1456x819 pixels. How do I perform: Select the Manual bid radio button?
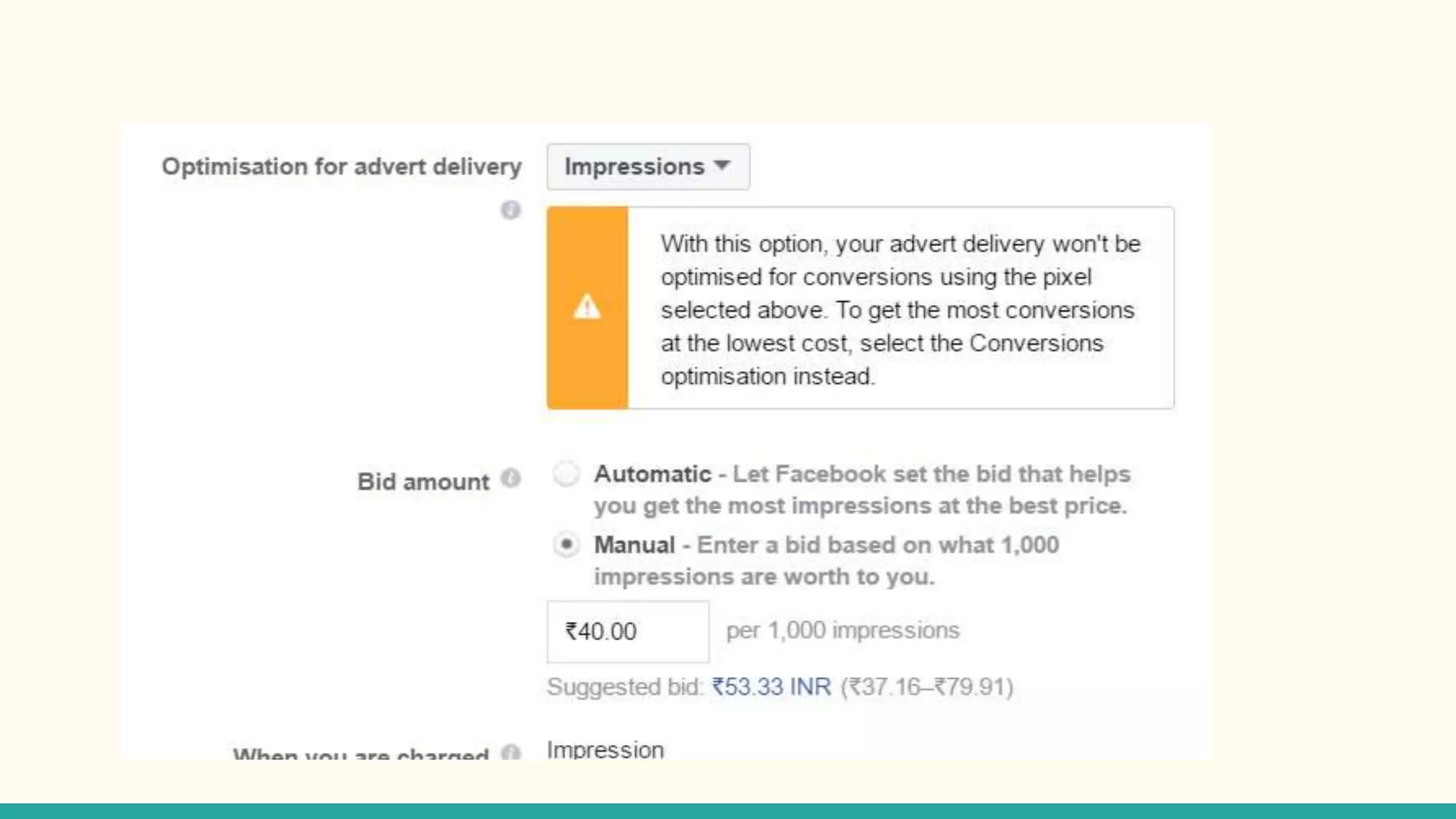(567, 545)
